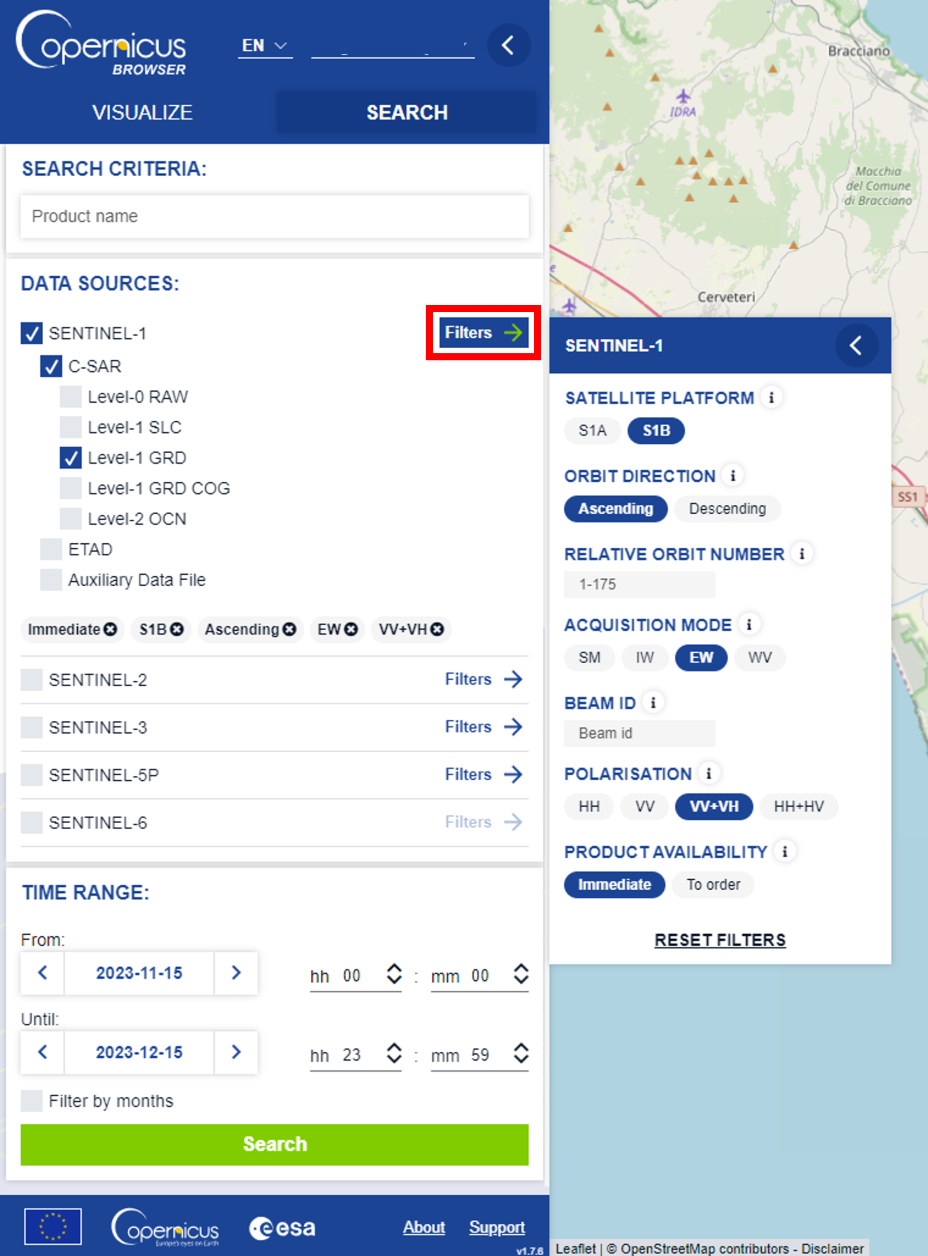Show info for Satellite Platform
Viewport: 928px width, 1256px height.
(x=771, y=398)
